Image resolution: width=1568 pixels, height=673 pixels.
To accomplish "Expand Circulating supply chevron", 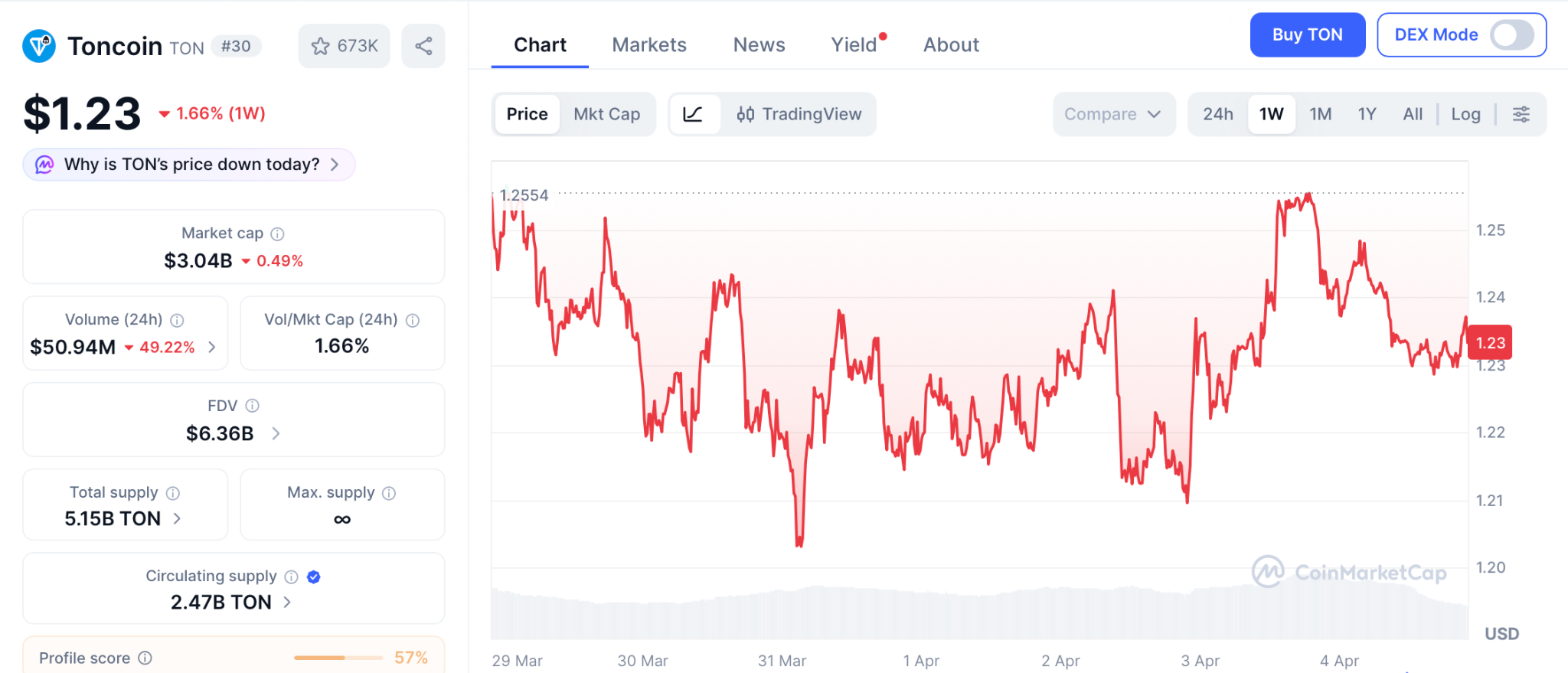I will click(x=287, y=603).
